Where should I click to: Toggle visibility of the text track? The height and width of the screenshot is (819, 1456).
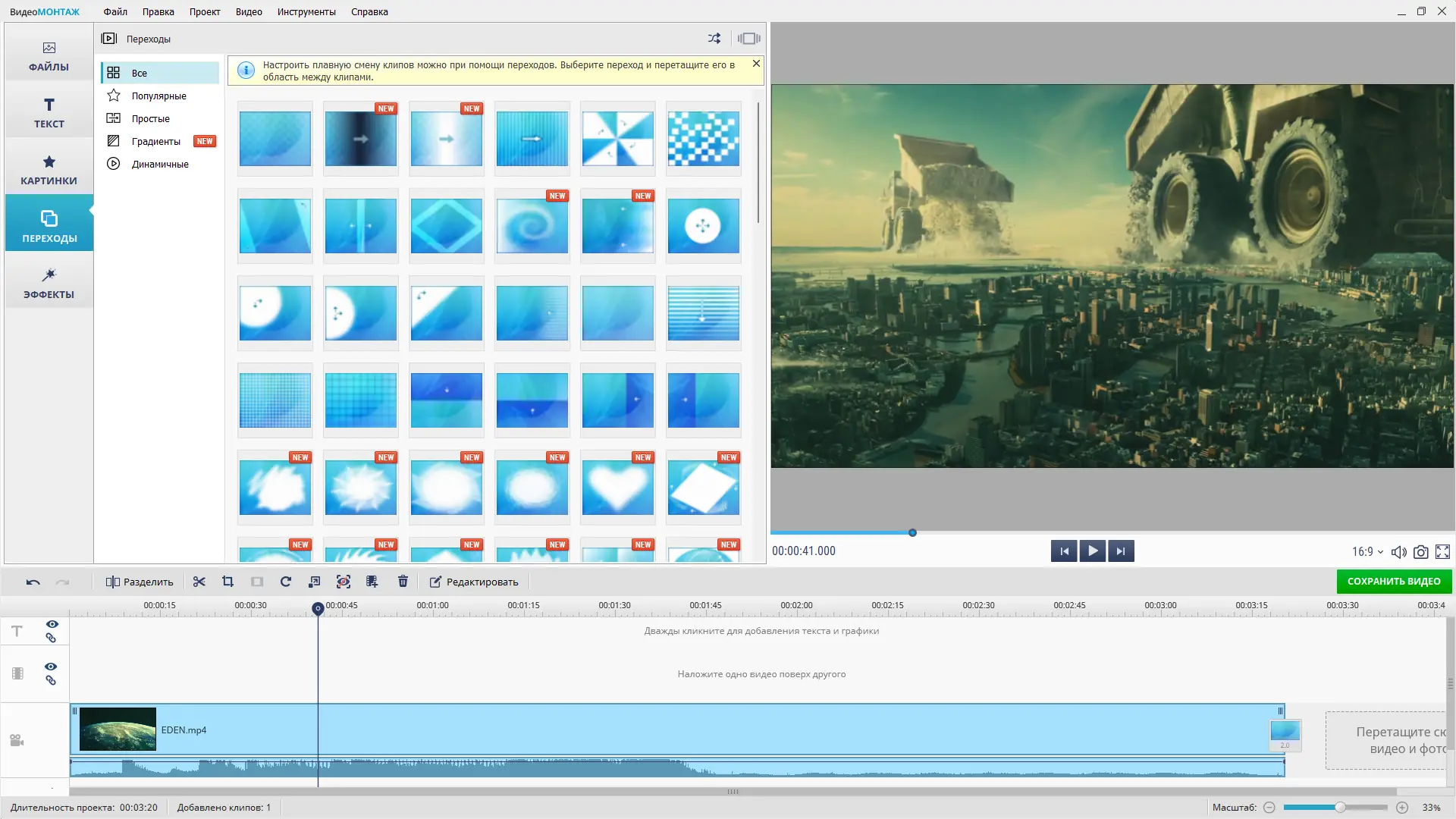tap(52, 624)
